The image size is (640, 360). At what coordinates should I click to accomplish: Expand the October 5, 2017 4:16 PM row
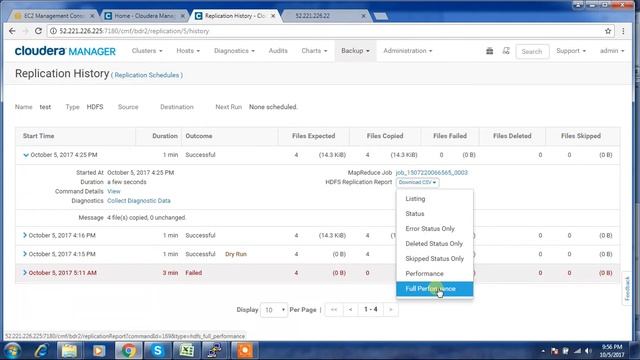[25, 235]
